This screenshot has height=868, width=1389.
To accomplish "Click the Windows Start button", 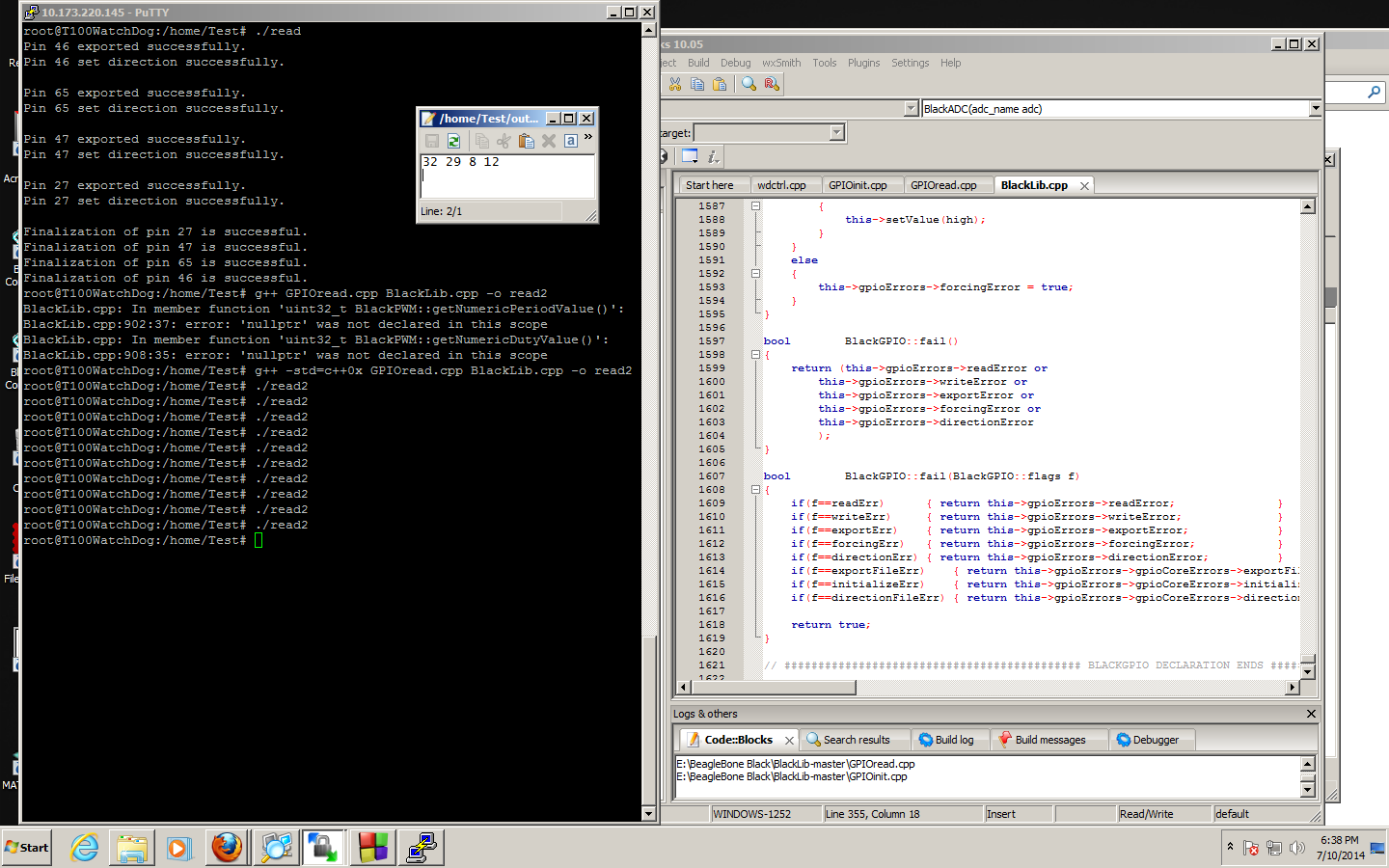I will (27, 848).
